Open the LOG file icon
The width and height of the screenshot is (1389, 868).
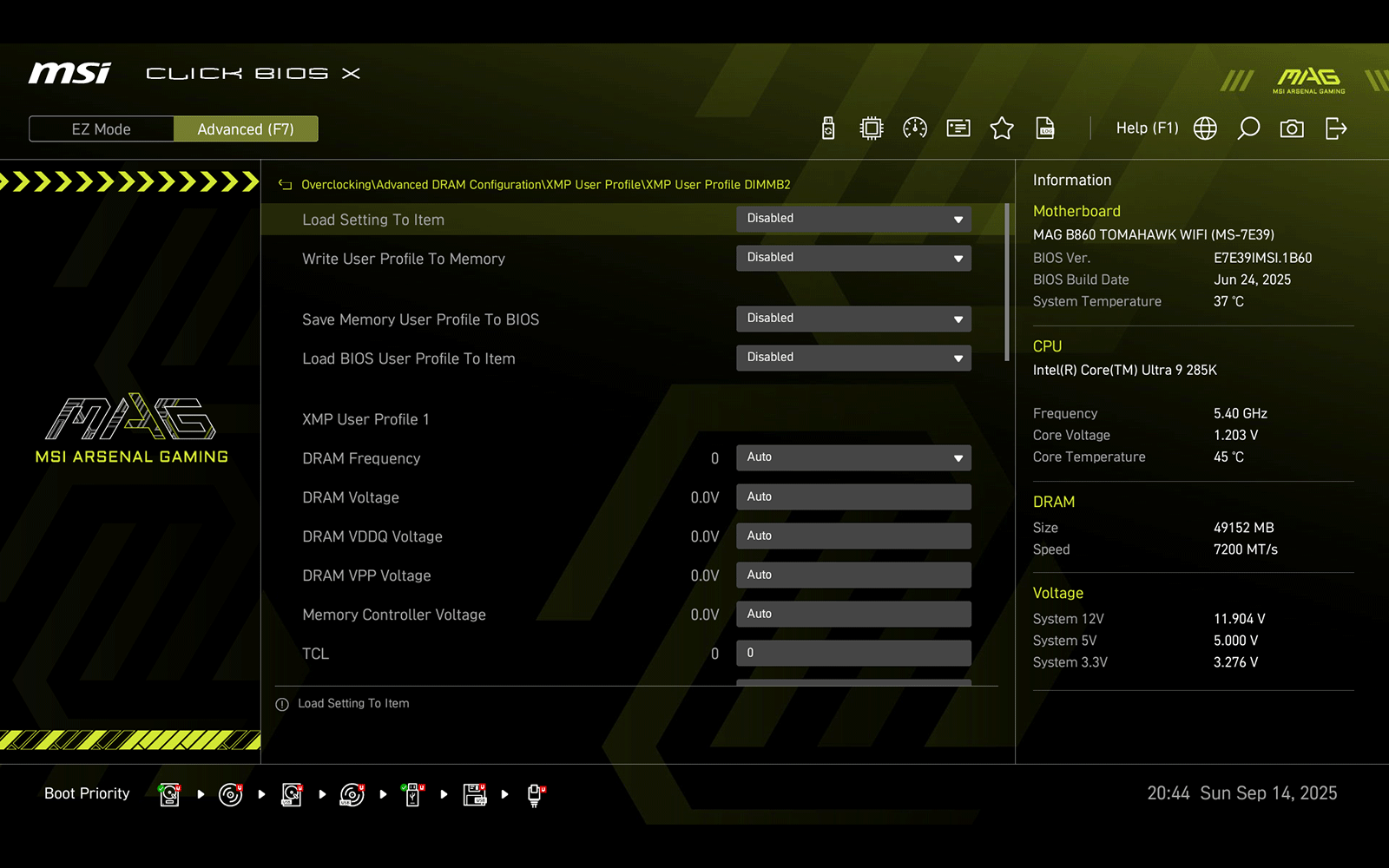(1046, 128)
